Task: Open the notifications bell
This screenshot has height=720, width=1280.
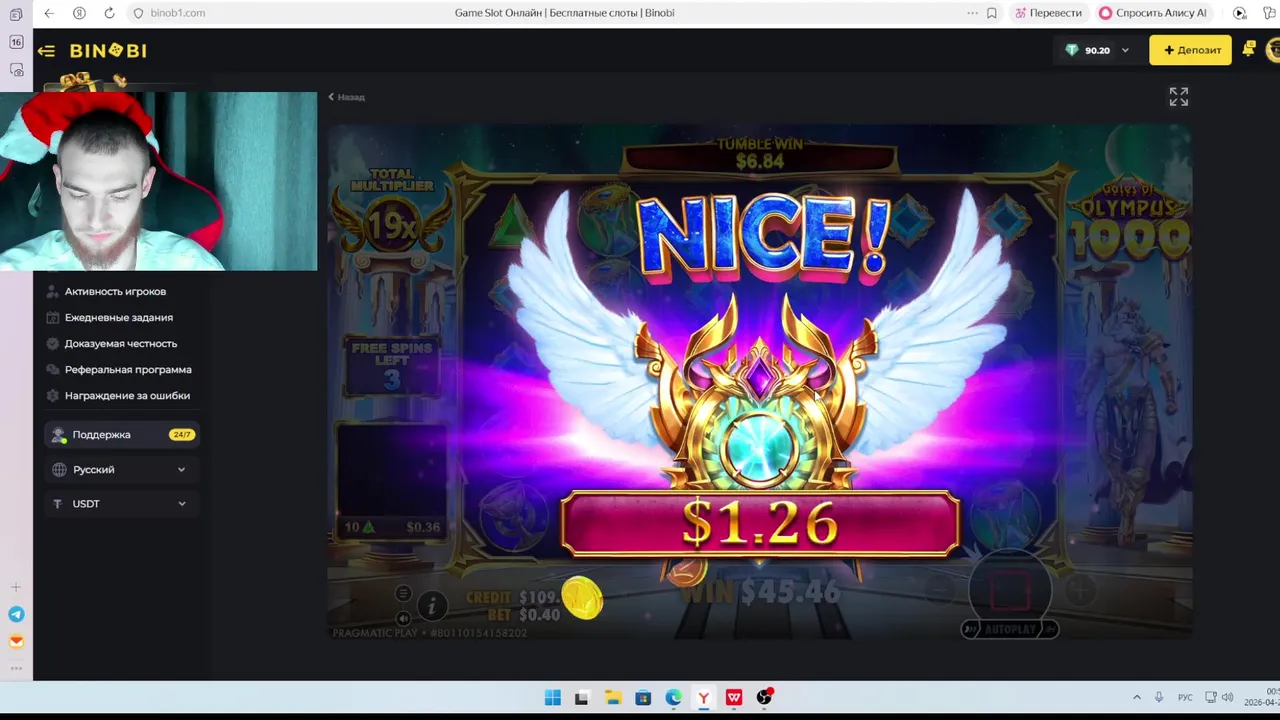Action: (x=1248, y=49)
